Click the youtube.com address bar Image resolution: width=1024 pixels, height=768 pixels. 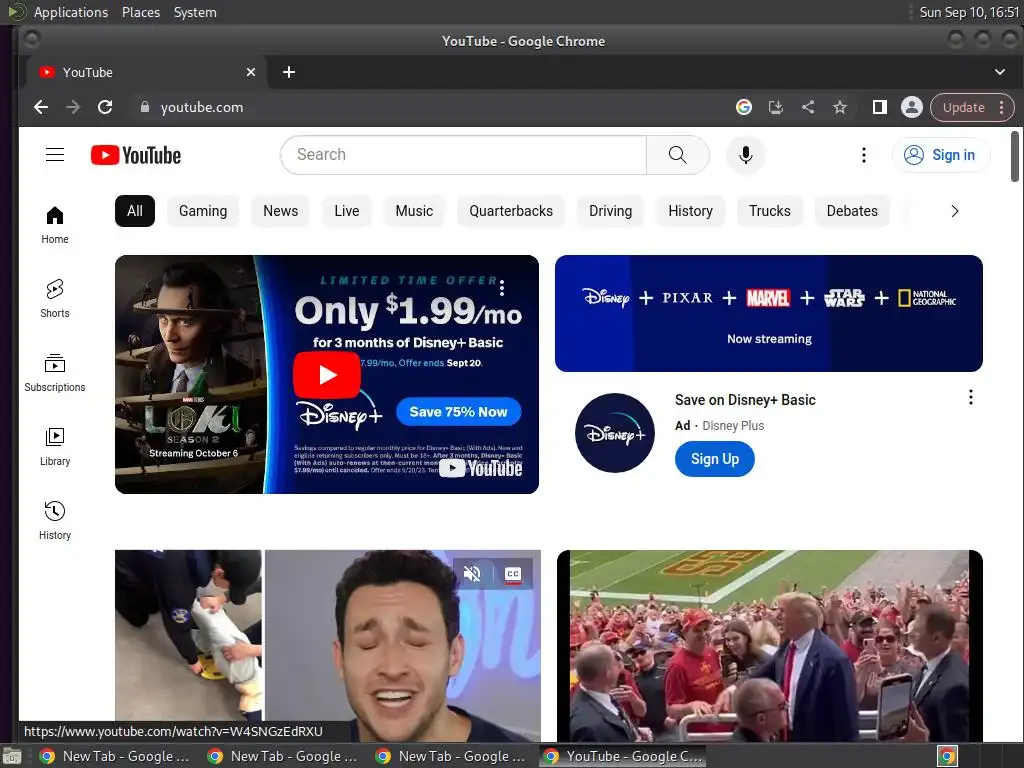click(431, 107)
